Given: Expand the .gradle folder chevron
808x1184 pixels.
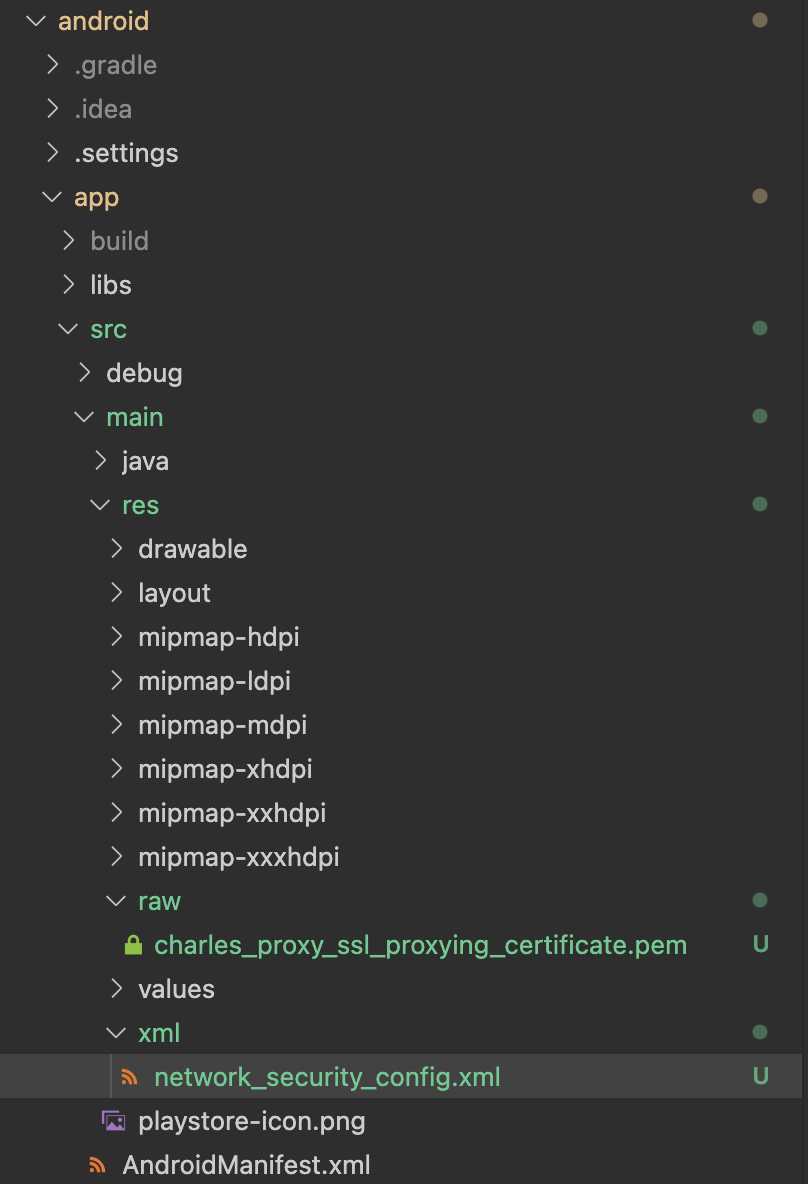Looking at the screenshot, I should pos(52,65).
